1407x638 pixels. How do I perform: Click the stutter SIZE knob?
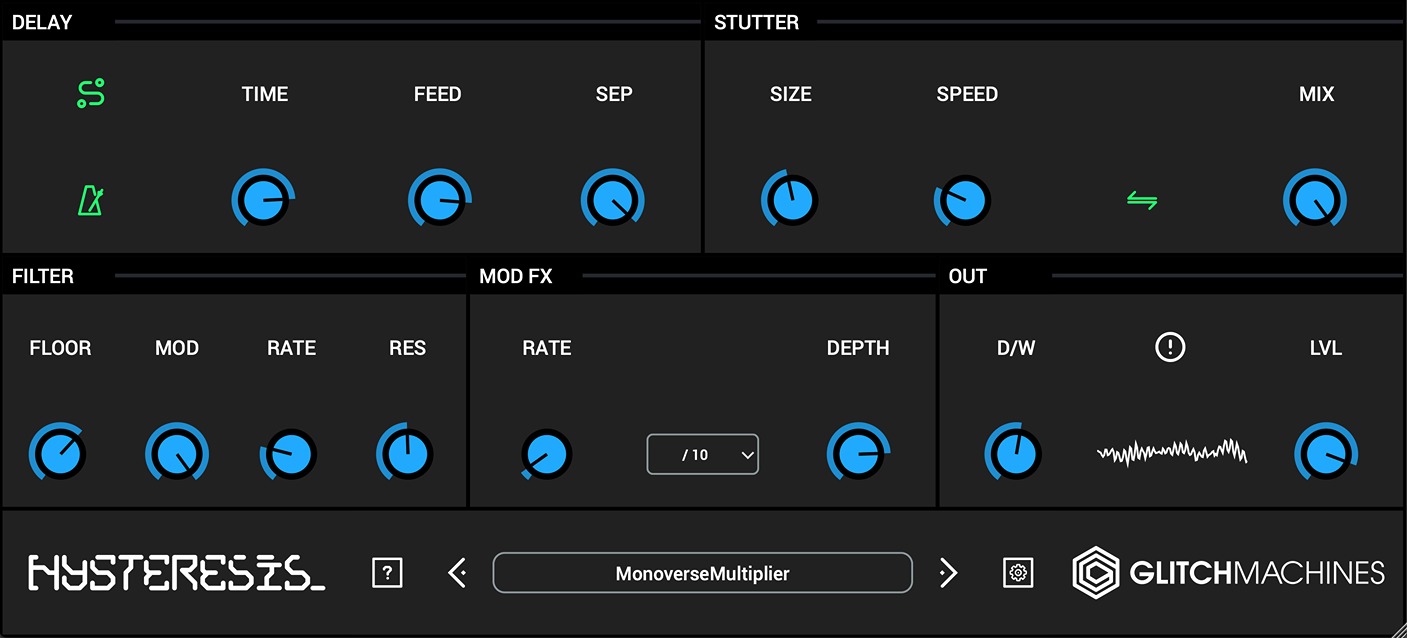(790, 200)
